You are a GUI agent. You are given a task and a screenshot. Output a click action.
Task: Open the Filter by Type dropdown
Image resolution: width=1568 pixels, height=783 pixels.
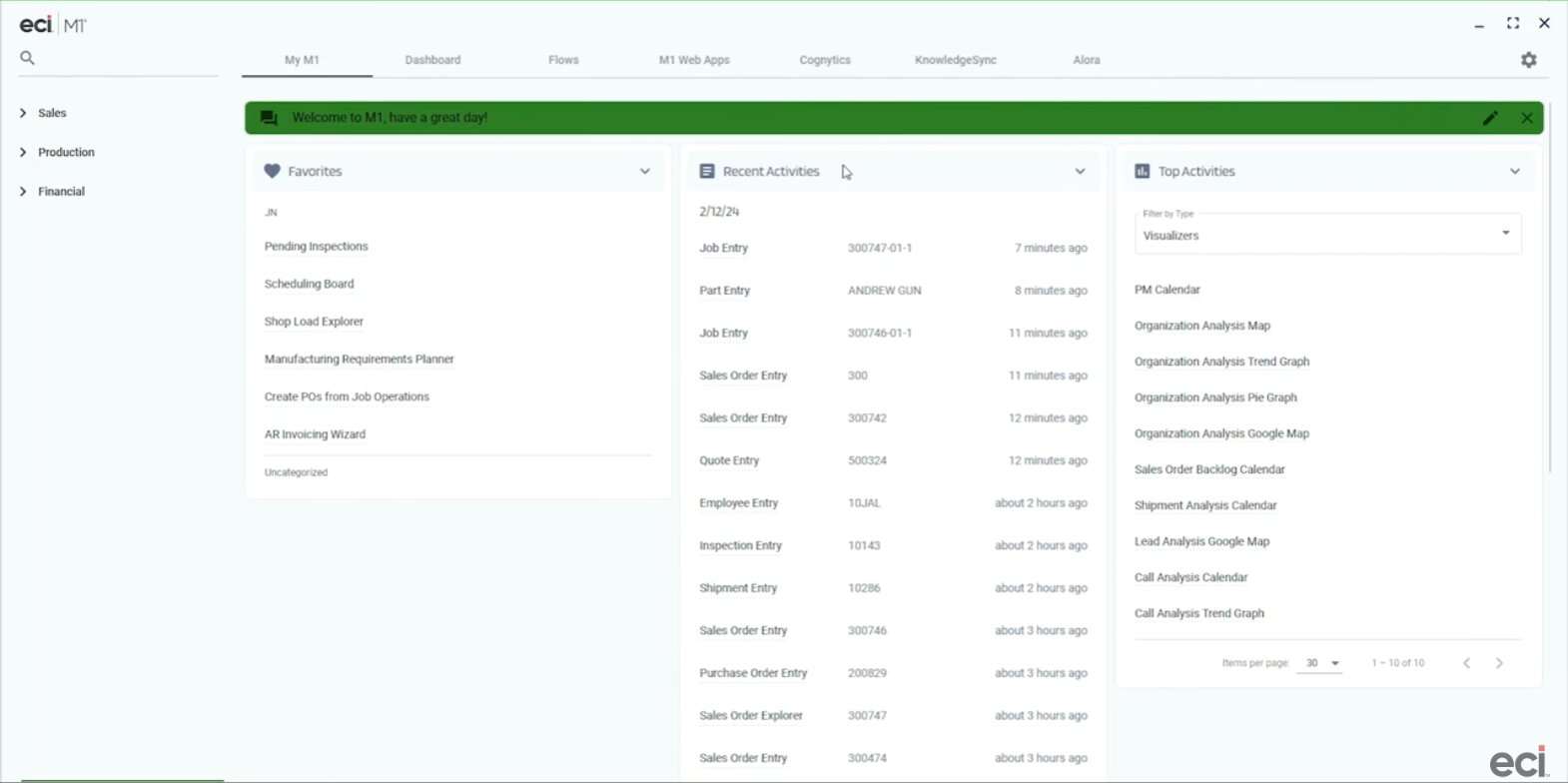(x=1327, y=235)
